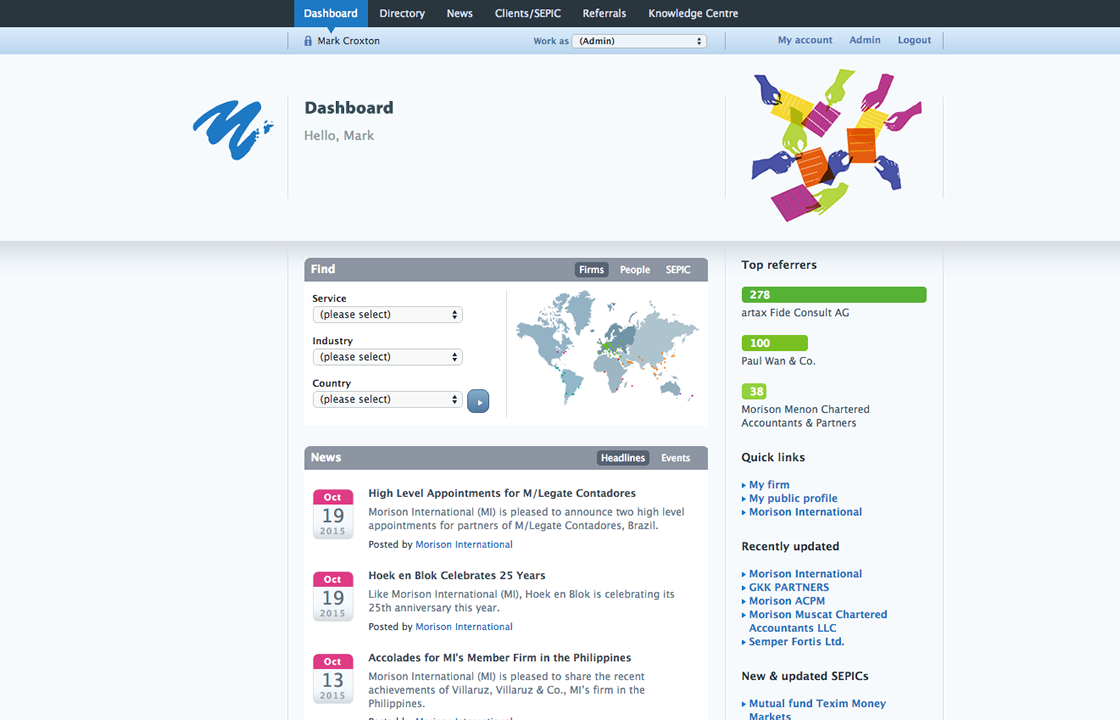Open GKK PARTNERS
The height and width of the screenshot is (720, 1120).
789,588
